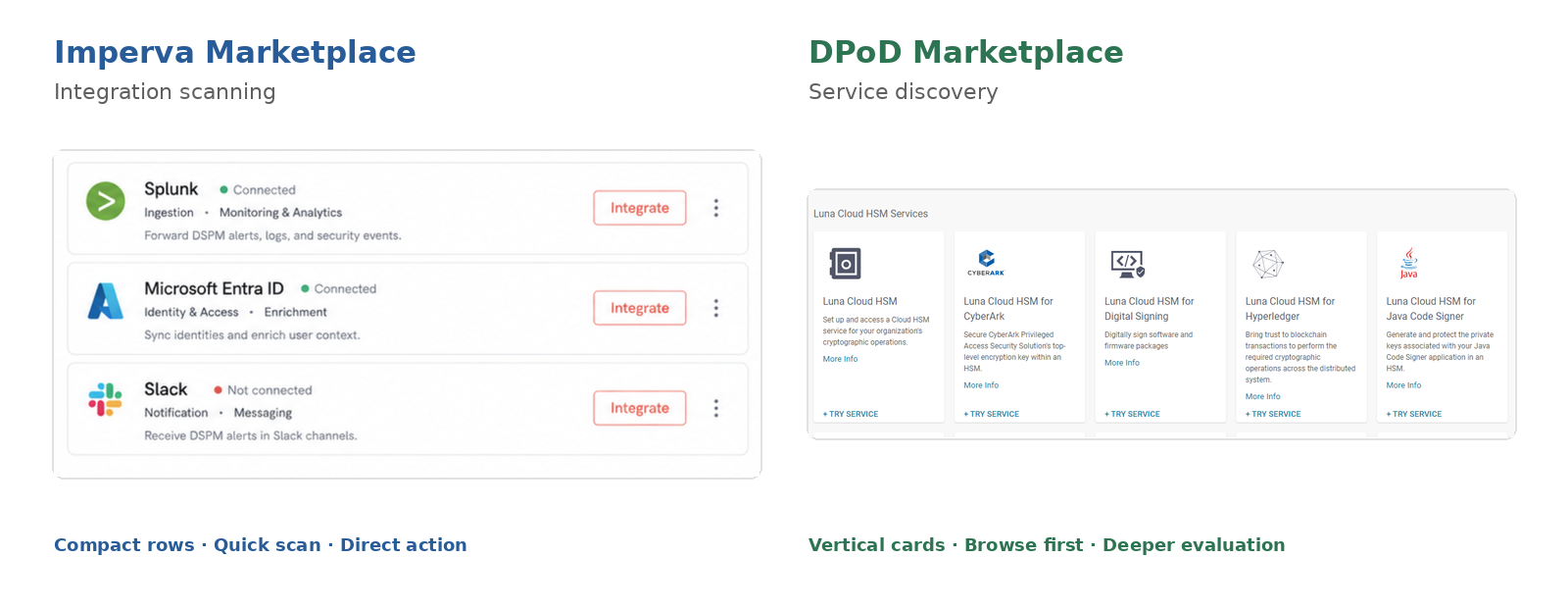
Task: Click the Microsoft Entra ID title
Action: point(214,288)
